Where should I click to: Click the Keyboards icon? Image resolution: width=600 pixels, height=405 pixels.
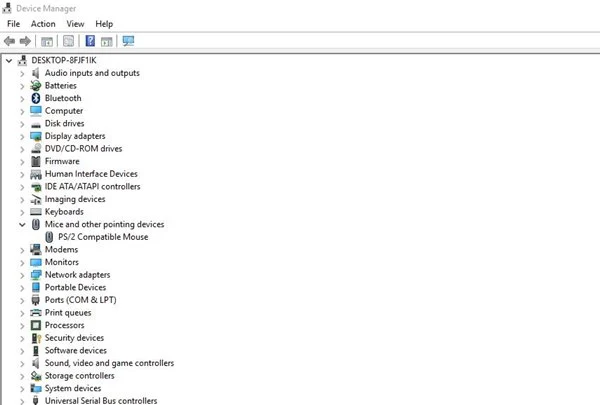point(36,212)
